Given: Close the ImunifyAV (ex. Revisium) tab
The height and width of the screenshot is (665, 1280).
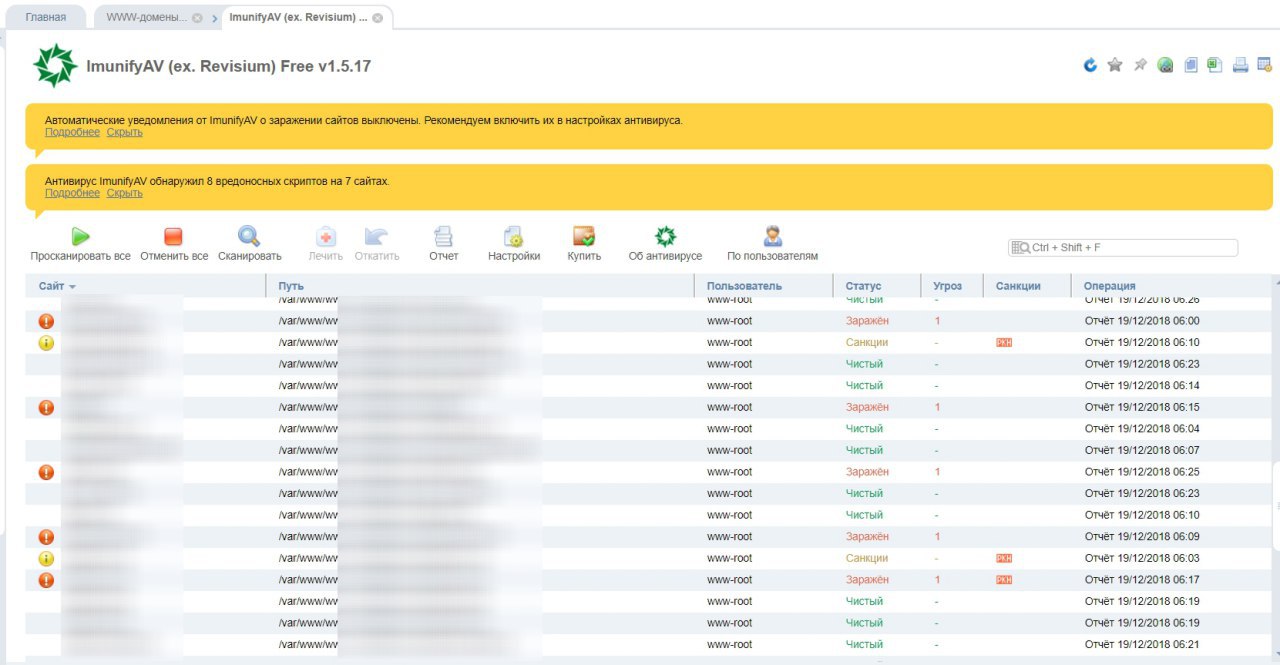Looking at the screenshot, I should (x=377, y=18).
